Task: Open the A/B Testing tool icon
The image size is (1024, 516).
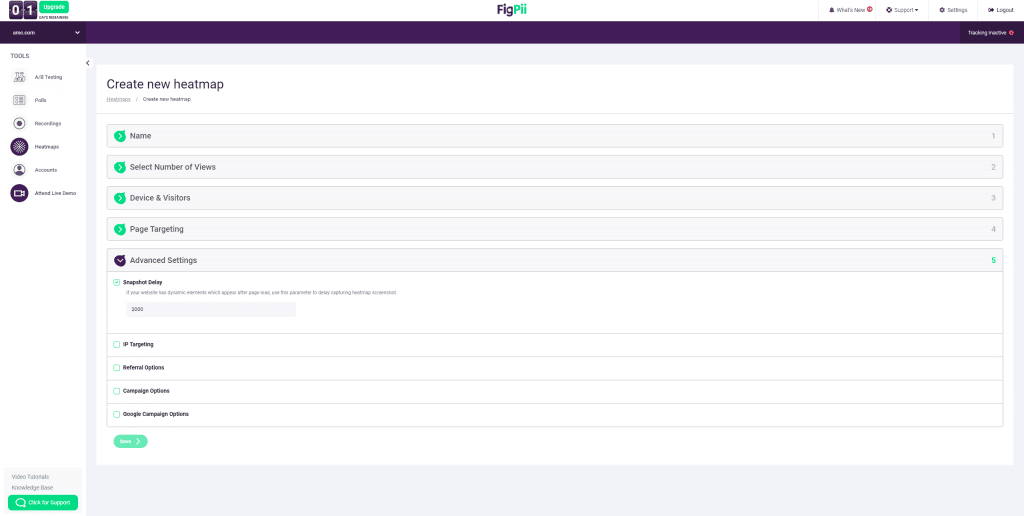Action: click(x=19, y=77)
